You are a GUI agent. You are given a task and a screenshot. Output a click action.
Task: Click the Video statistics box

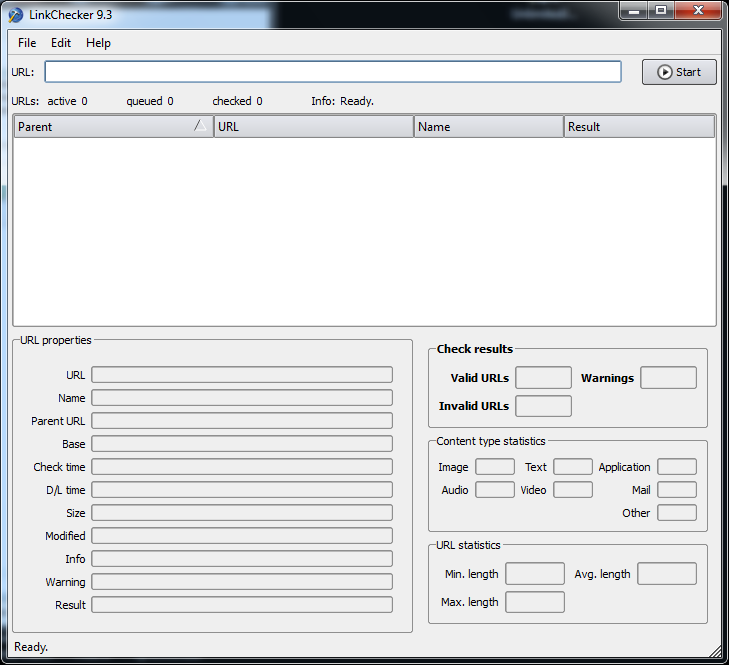click(573, 490)
